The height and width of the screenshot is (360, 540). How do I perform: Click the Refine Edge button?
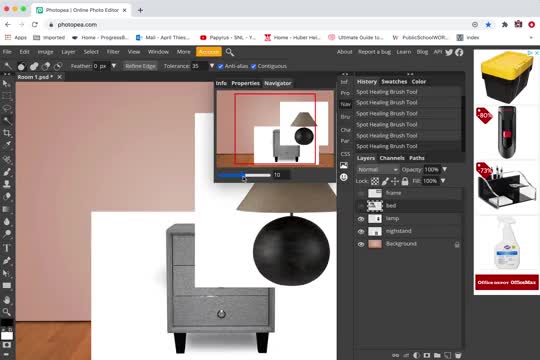(x=140, y=66)
